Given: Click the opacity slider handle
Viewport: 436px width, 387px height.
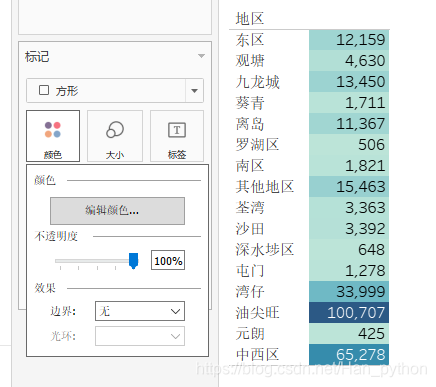Looking at the screenshot, I should coord(134,261).
